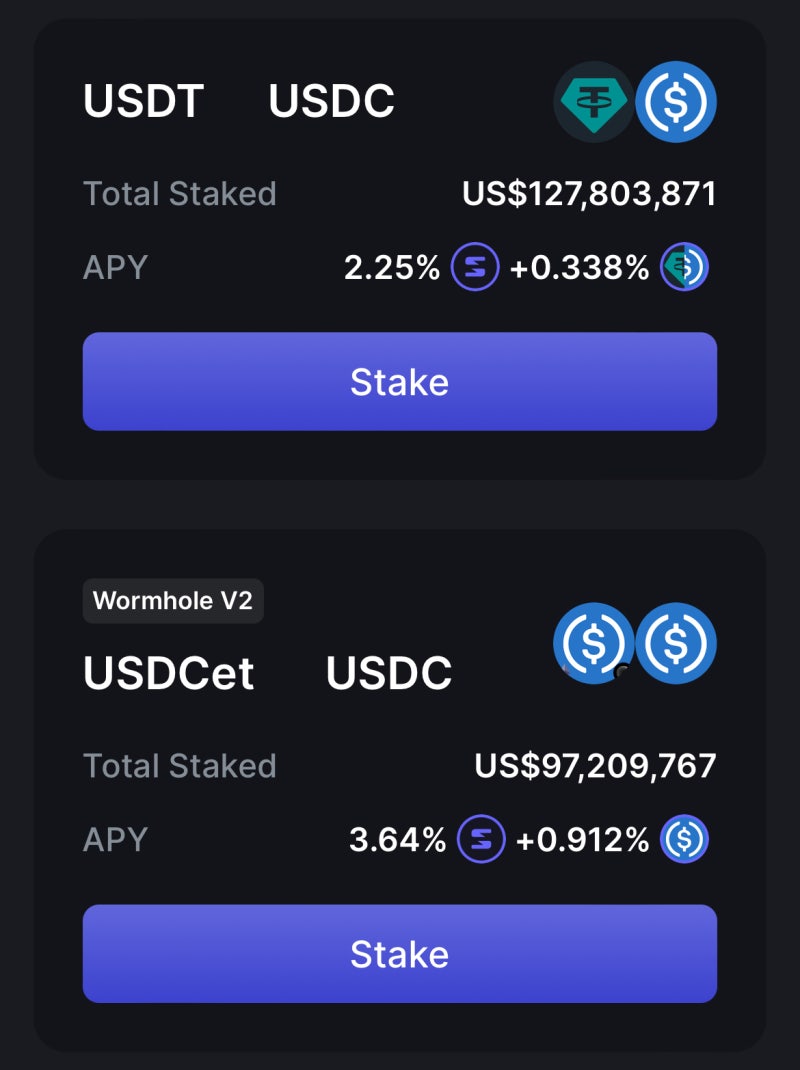The width and height of the screenshot is (800, 1070).
Task: Click USDC name in the first pool title
Action: [332, 101]
